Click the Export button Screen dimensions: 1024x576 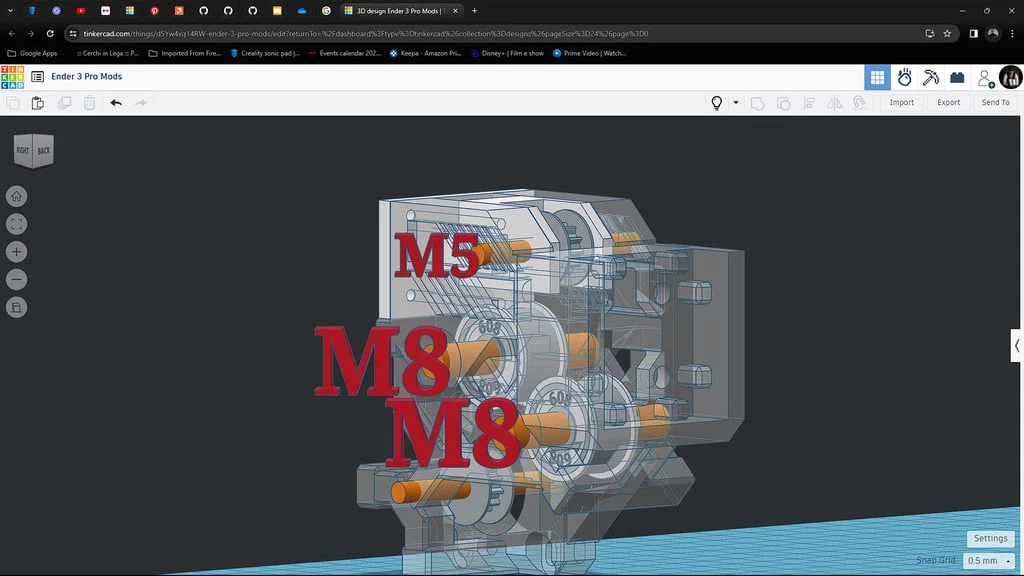(948, 103)
